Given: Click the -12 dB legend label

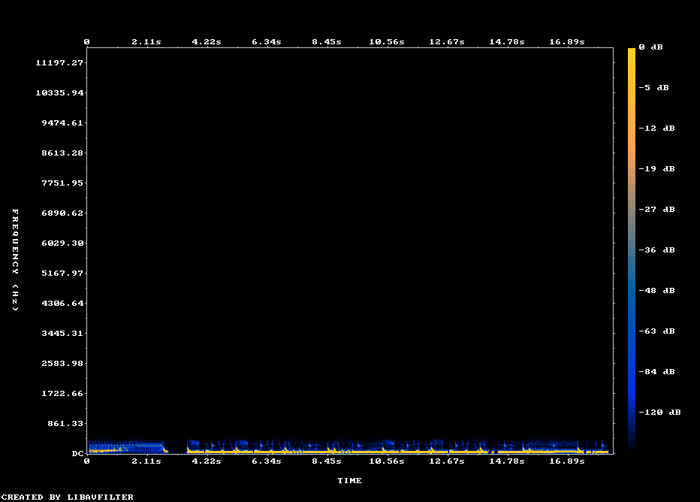Looking at the screenshot, I should 657,128.
